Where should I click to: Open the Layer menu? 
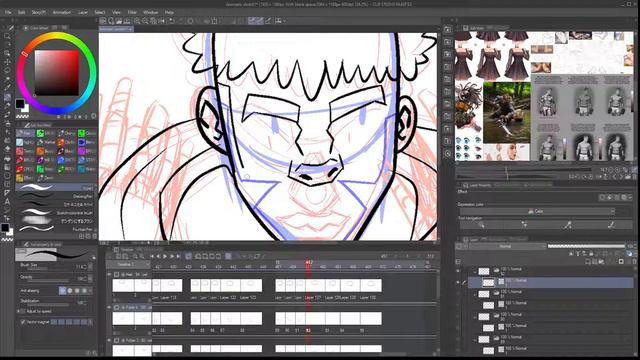click(83, 12)
